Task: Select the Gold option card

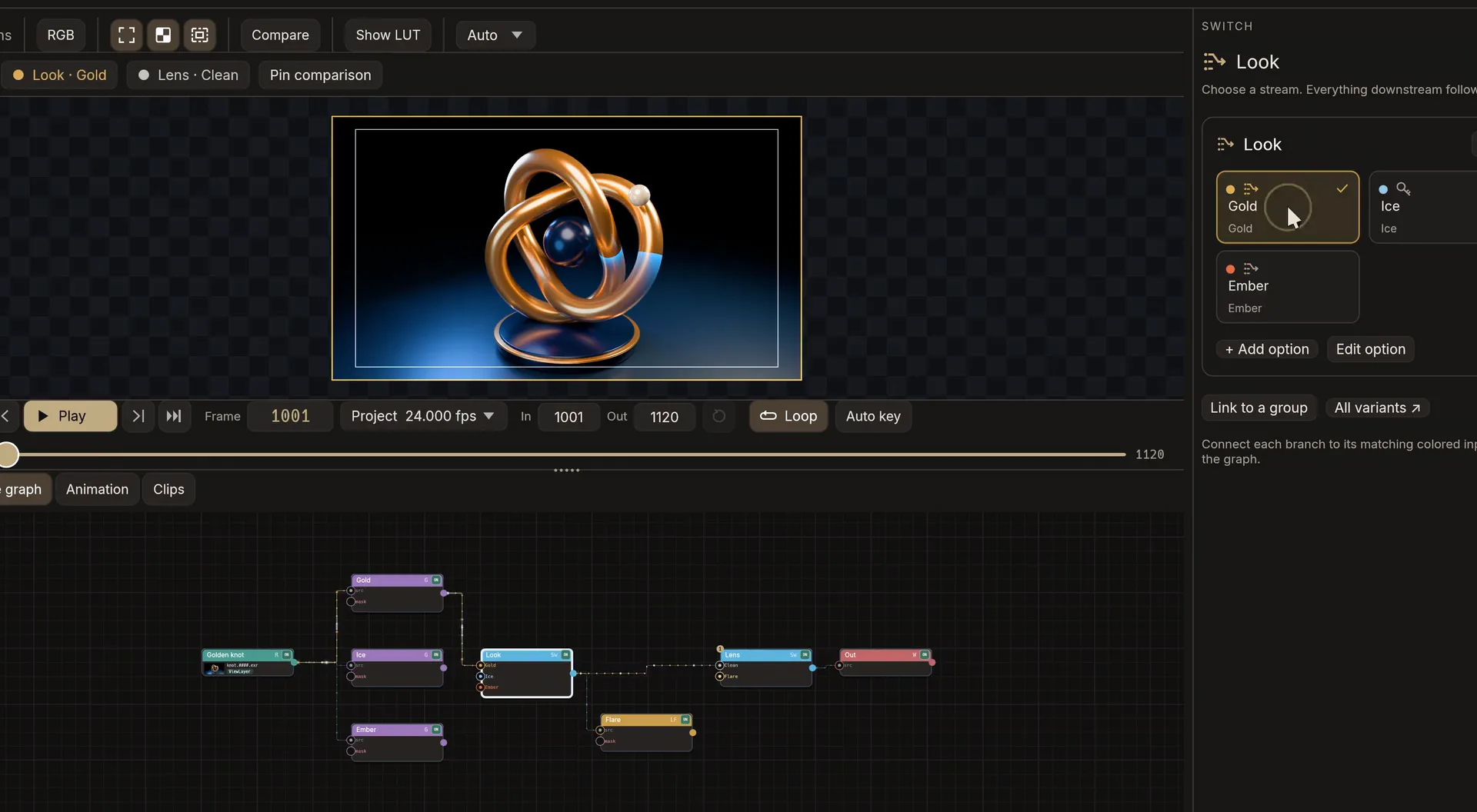Action: (1287, 207)
